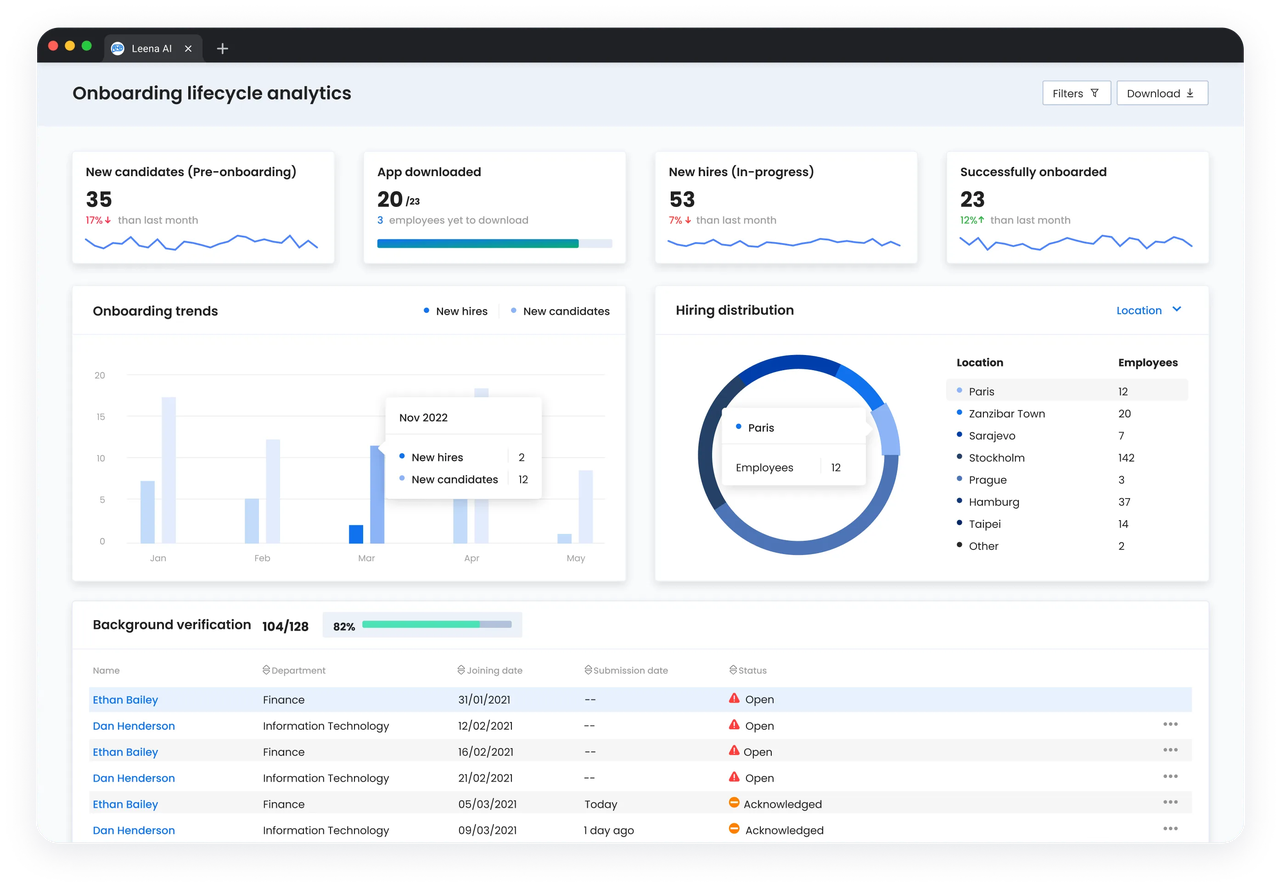Screen dimensions: 1280x888
Task: Open Ethan Bailey joining 05/03/2021
Action: click(125, 804)
